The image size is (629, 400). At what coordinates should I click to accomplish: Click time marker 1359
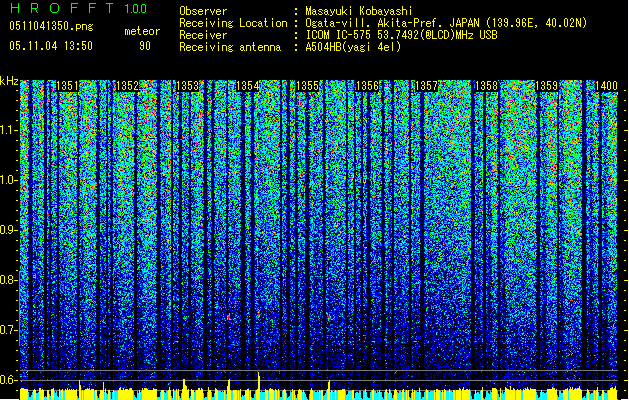[x=546, y=86]
